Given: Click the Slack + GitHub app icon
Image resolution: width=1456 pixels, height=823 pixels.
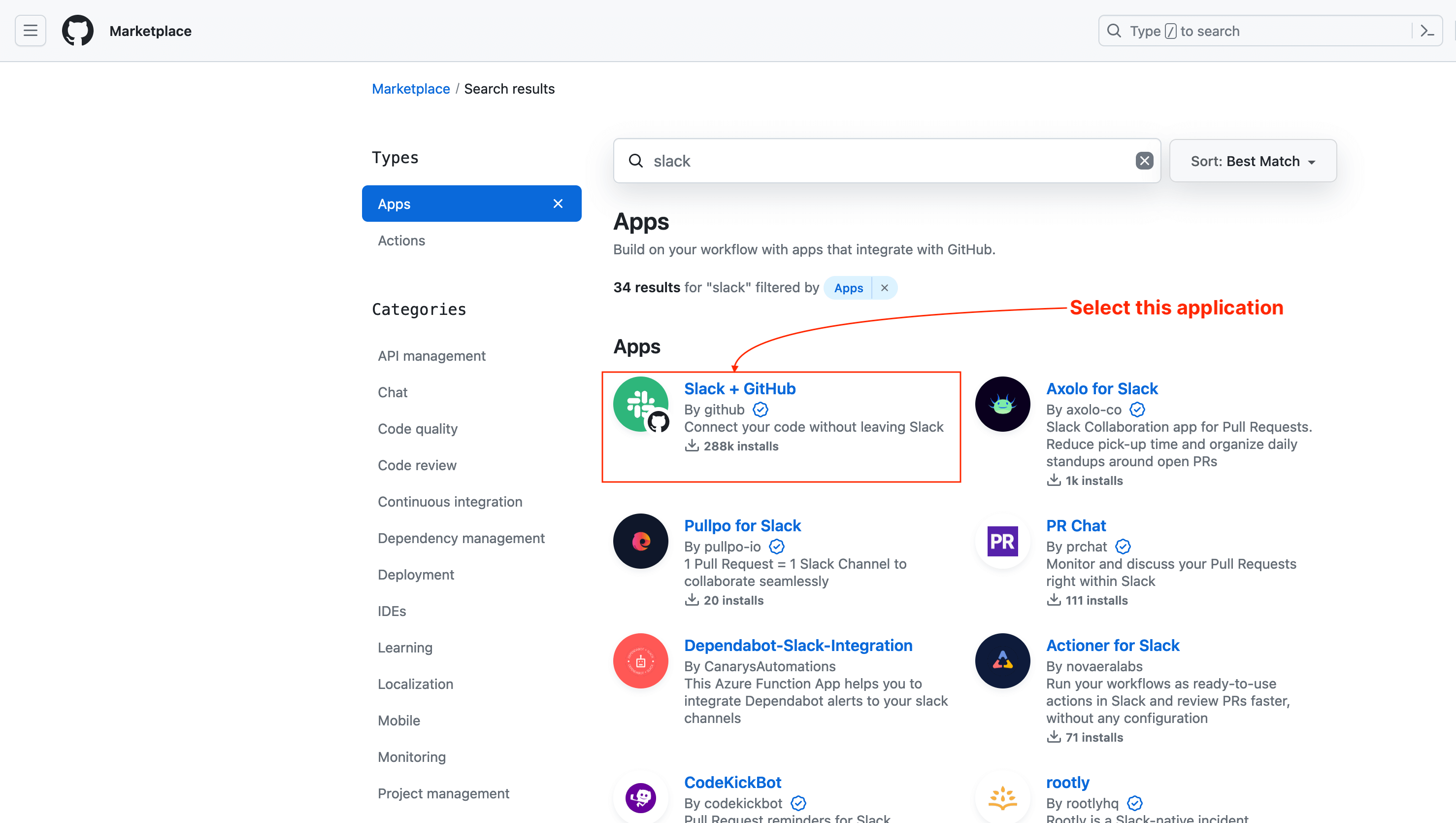Looking at the screenshot, I should point(640,404).
